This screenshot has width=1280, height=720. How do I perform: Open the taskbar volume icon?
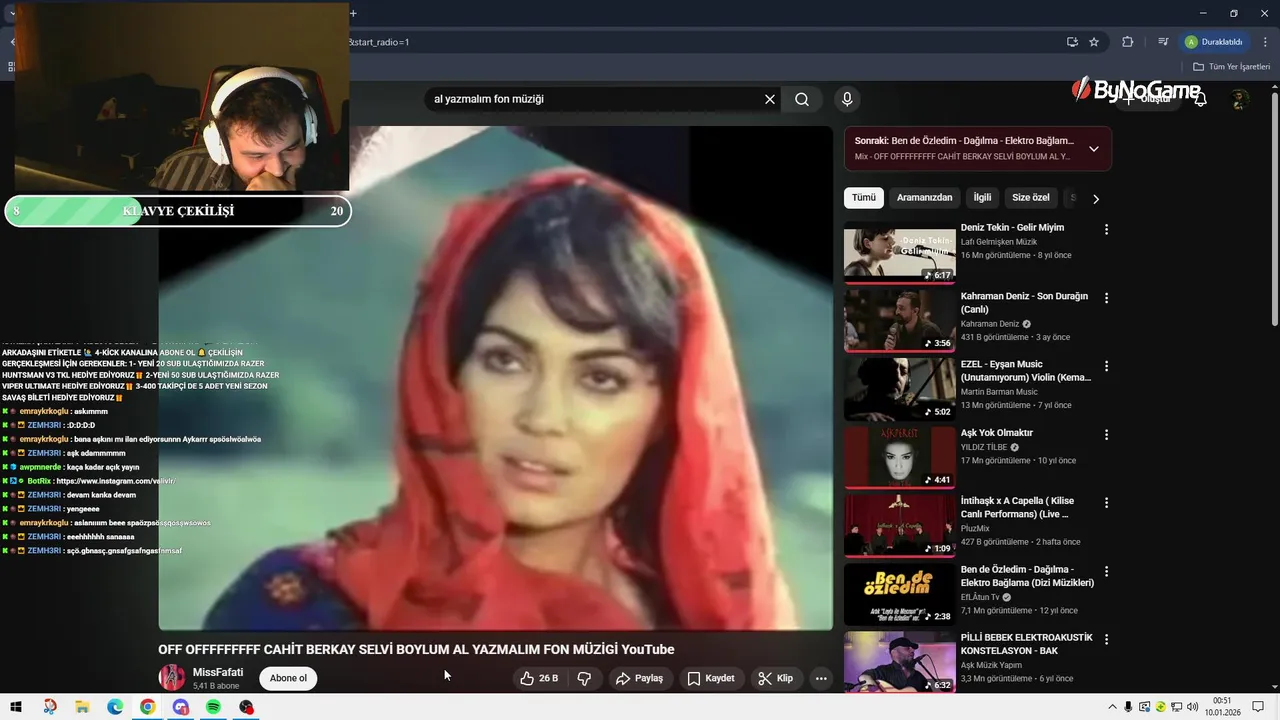pyautogui.click(x=1193, y=707)
